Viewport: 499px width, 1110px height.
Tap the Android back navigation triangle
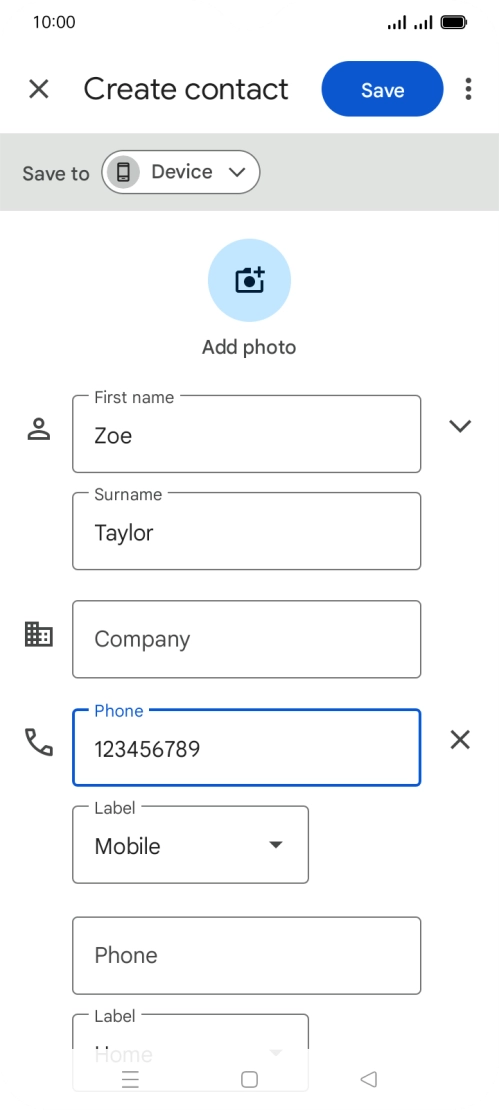click(x=368, y=1079)
